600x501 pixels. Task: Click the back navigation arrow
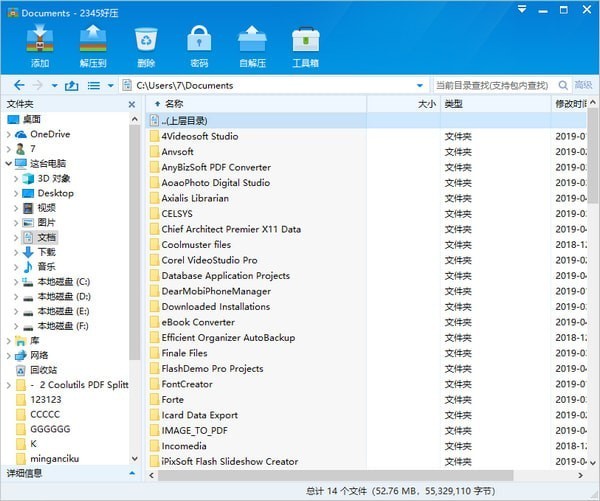pos(19,86)
